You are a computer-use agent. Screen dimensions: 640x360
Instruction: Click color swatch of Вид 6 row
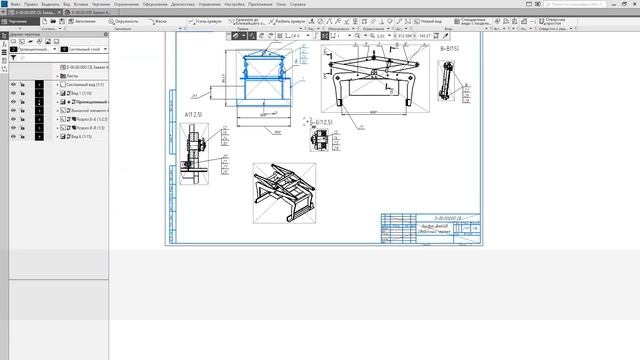pos(39,136)
